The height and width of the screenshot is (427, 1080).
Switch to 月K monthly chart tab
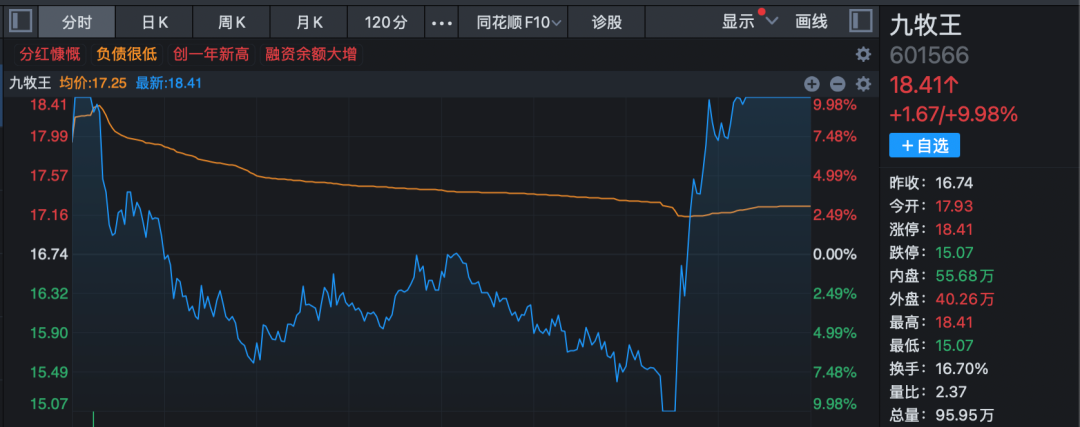(309, 22)
